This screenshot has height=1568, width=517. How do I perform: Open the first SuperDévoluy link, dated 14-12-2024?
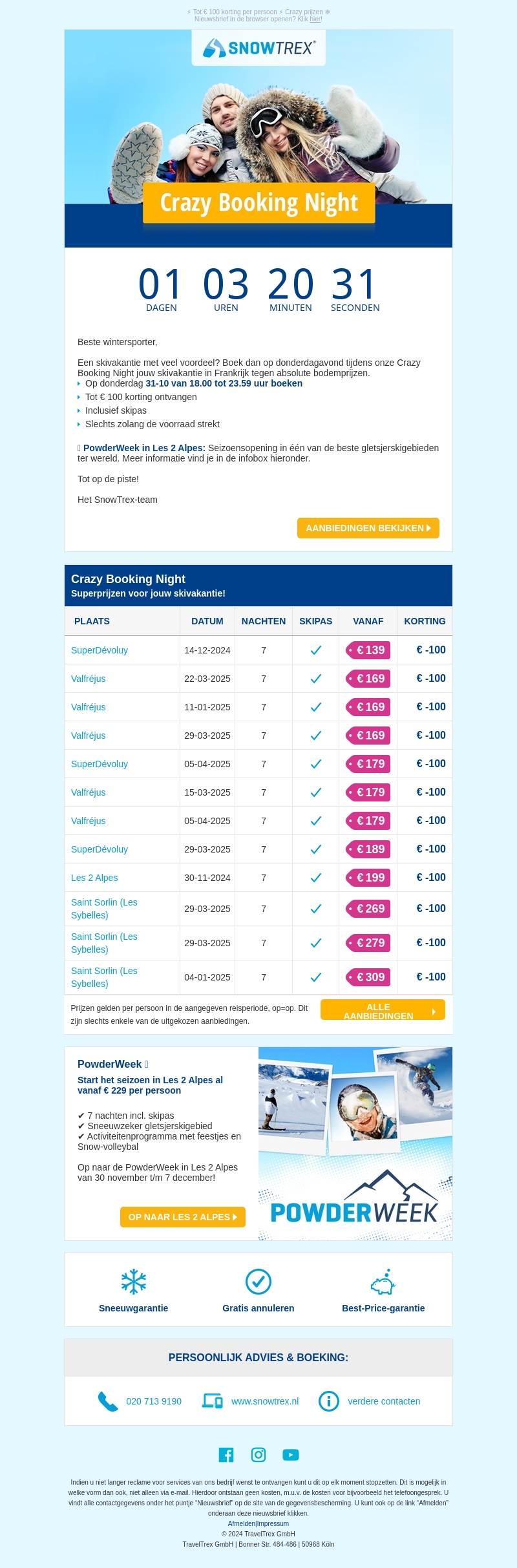click(100, 650)
